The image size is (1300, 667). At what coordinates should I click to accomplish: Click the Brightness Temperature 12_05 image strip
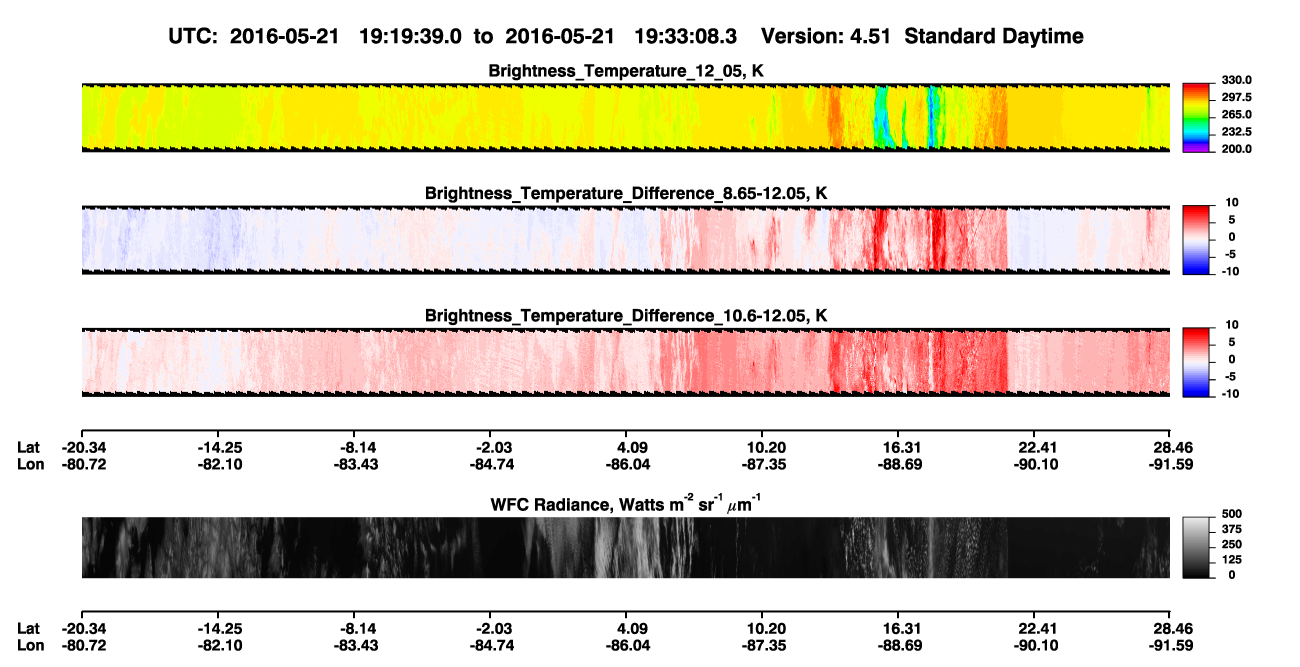coord(625,117)
